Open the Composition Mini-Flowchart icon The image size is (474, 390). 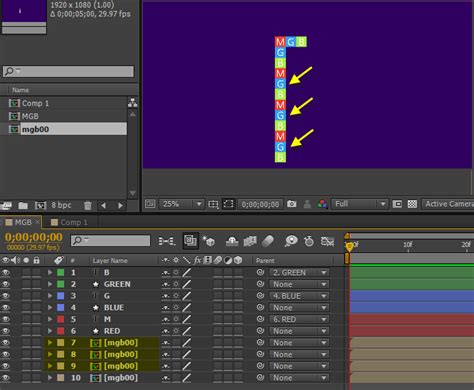pos(166,241)
